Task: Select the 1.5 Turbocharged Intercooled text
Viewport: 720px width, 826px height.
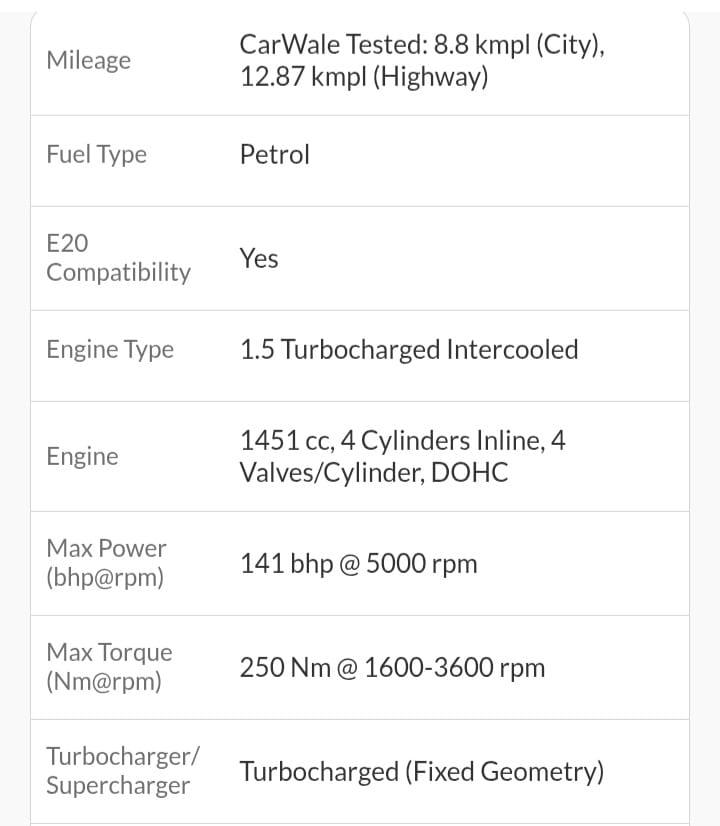Action: point(409,349)
